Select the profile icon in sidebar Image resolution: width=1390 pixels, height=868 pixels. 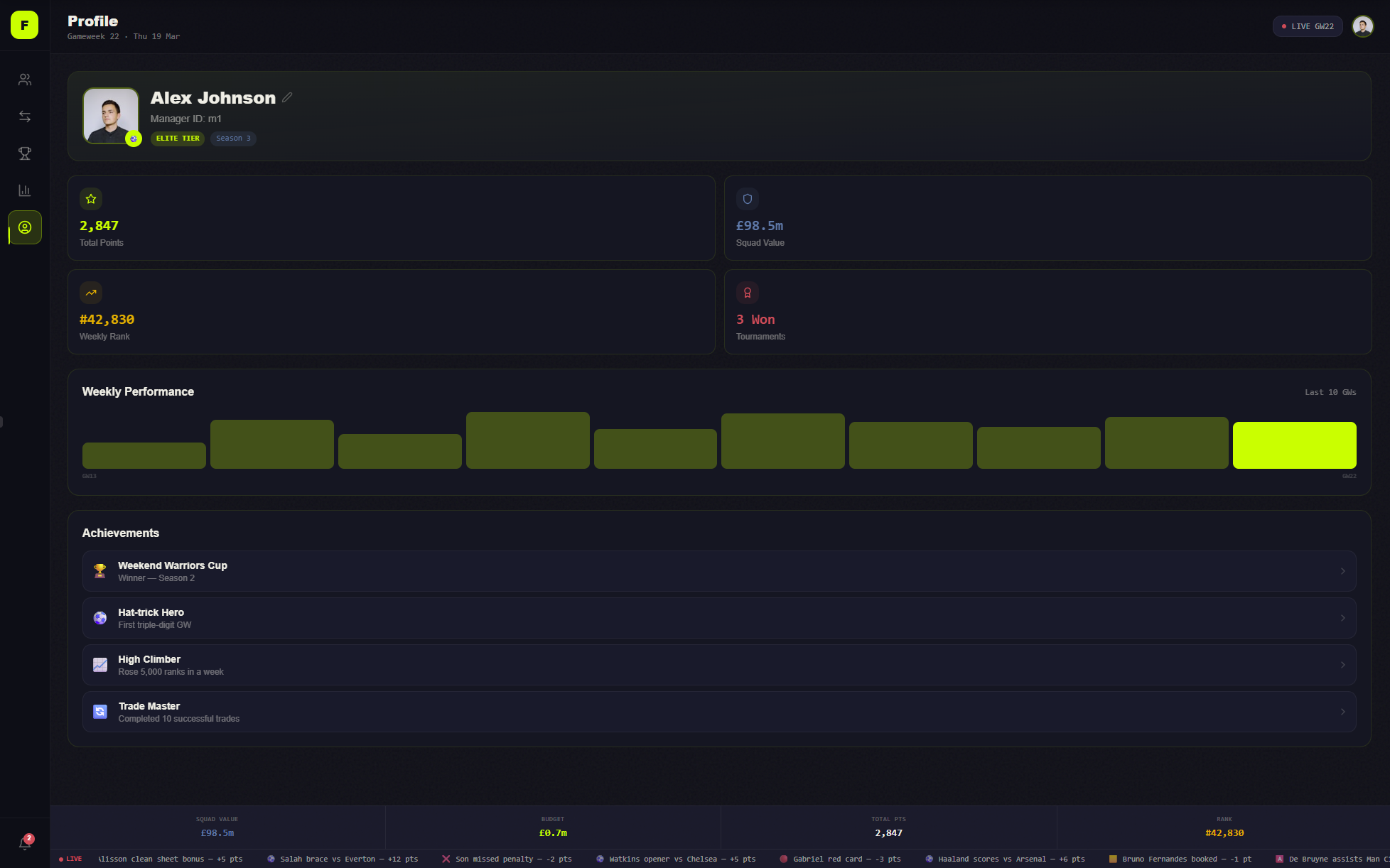pyautogui.click(x=25, y=227)
